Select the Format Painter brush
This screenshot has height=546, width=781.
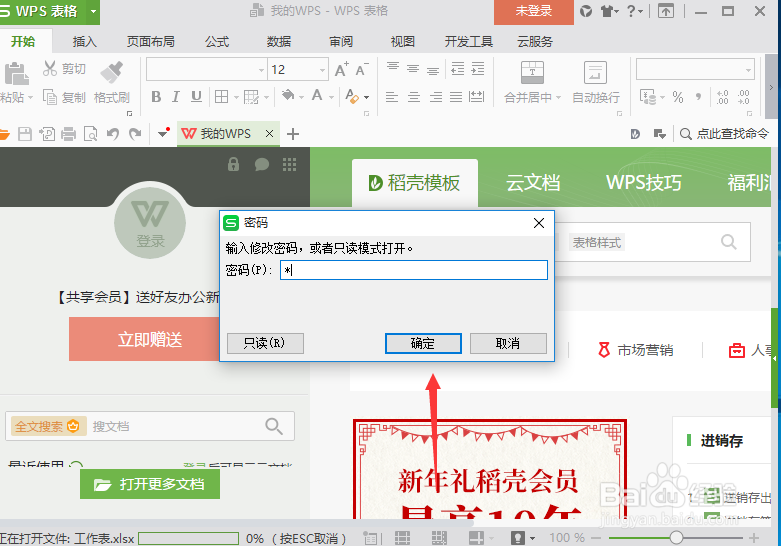[x=112, y=72]
